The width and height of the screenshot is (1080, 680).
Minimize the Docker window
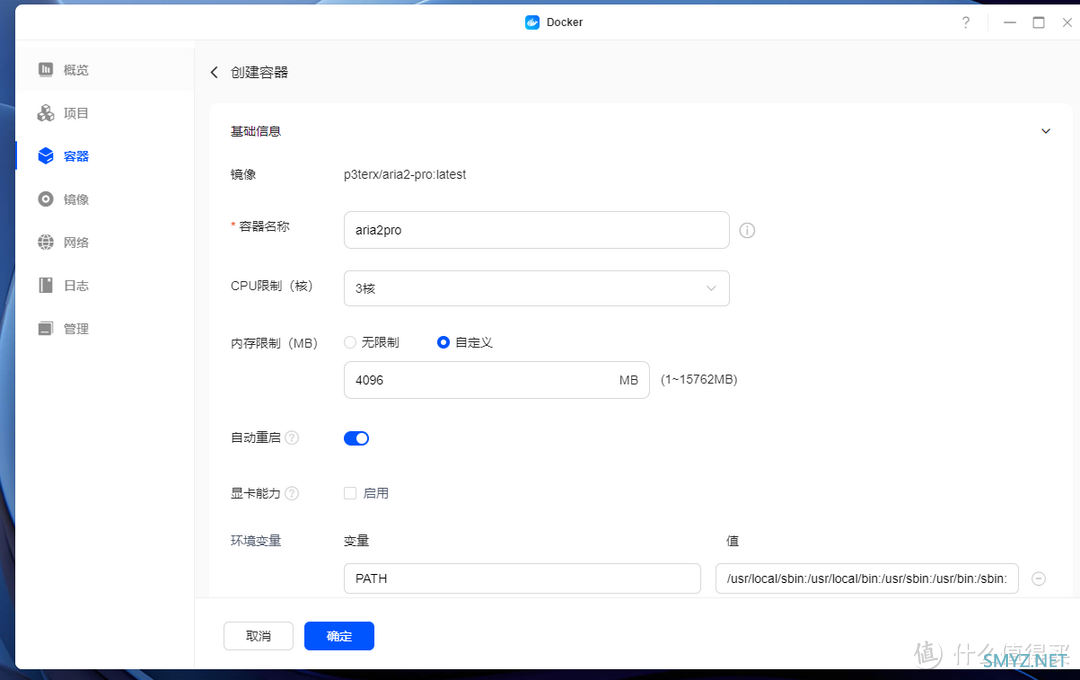(x=1010, y=22)
